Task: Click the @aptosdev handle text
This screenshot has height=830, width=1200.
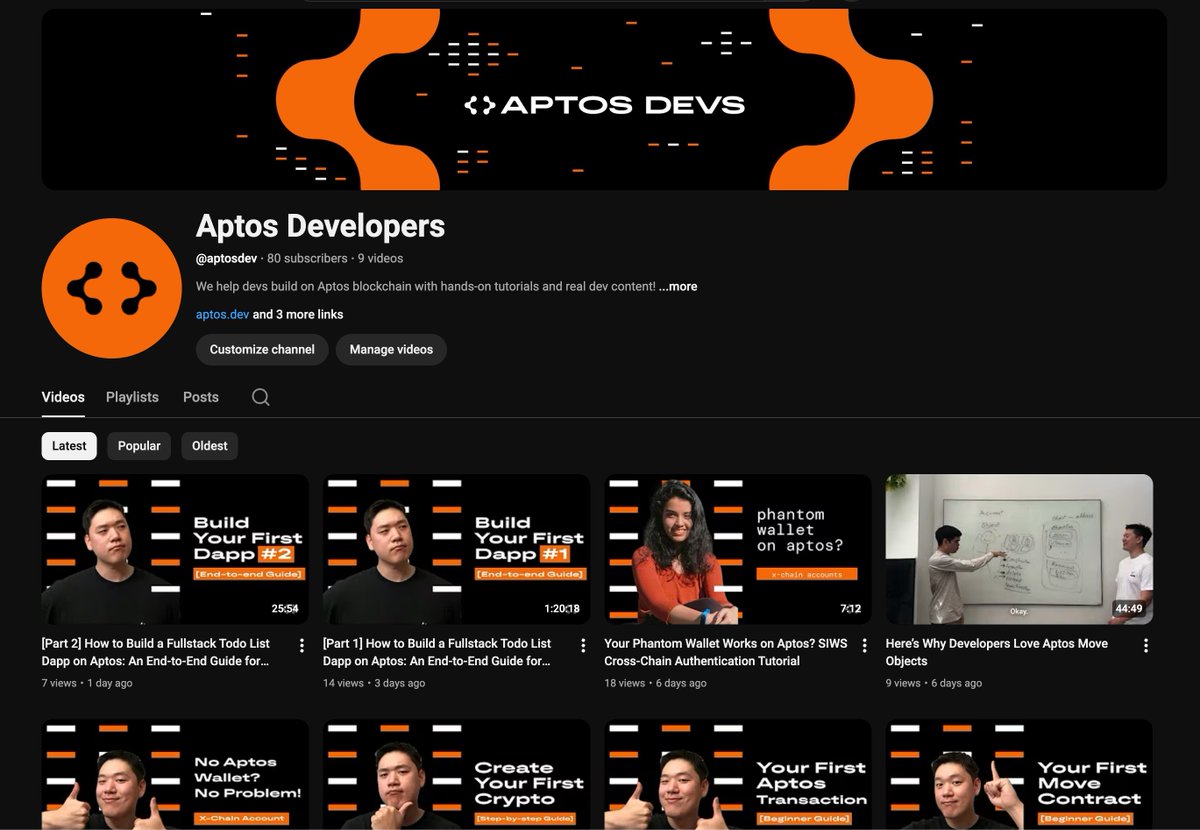Action: (x=227, y=258)
